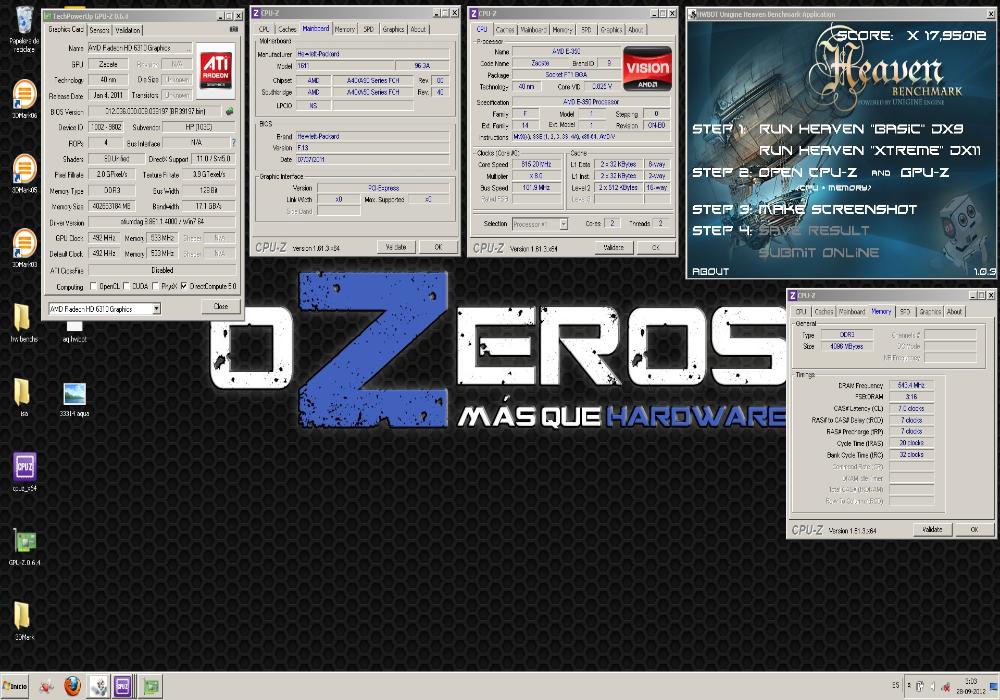The image size is (1000, 700).
Task: Launch Firefox from the quick launch bar
Action: [x=73, y=686]
